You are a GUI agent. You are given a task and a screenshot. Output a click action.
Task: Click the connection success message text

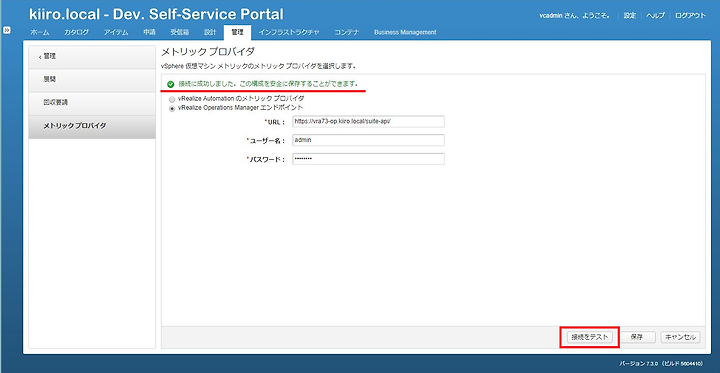268,84
